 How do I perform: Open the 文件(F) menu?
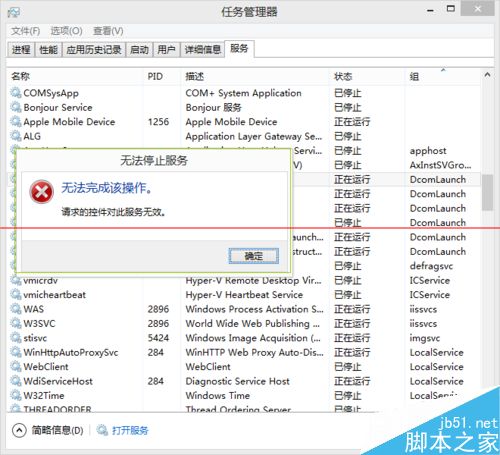(x=25, y=31)
